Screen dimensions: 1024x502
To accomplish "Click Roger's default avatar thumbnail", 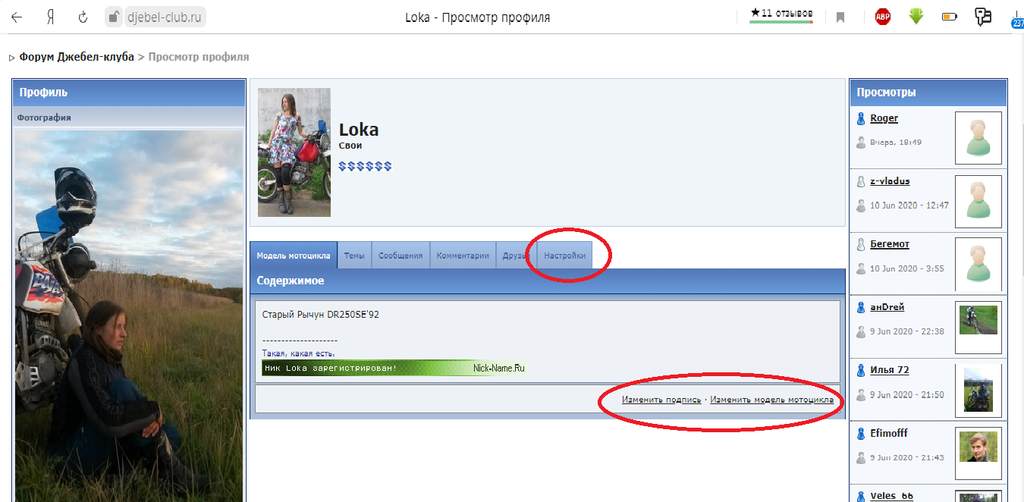I will coord(978,138).
